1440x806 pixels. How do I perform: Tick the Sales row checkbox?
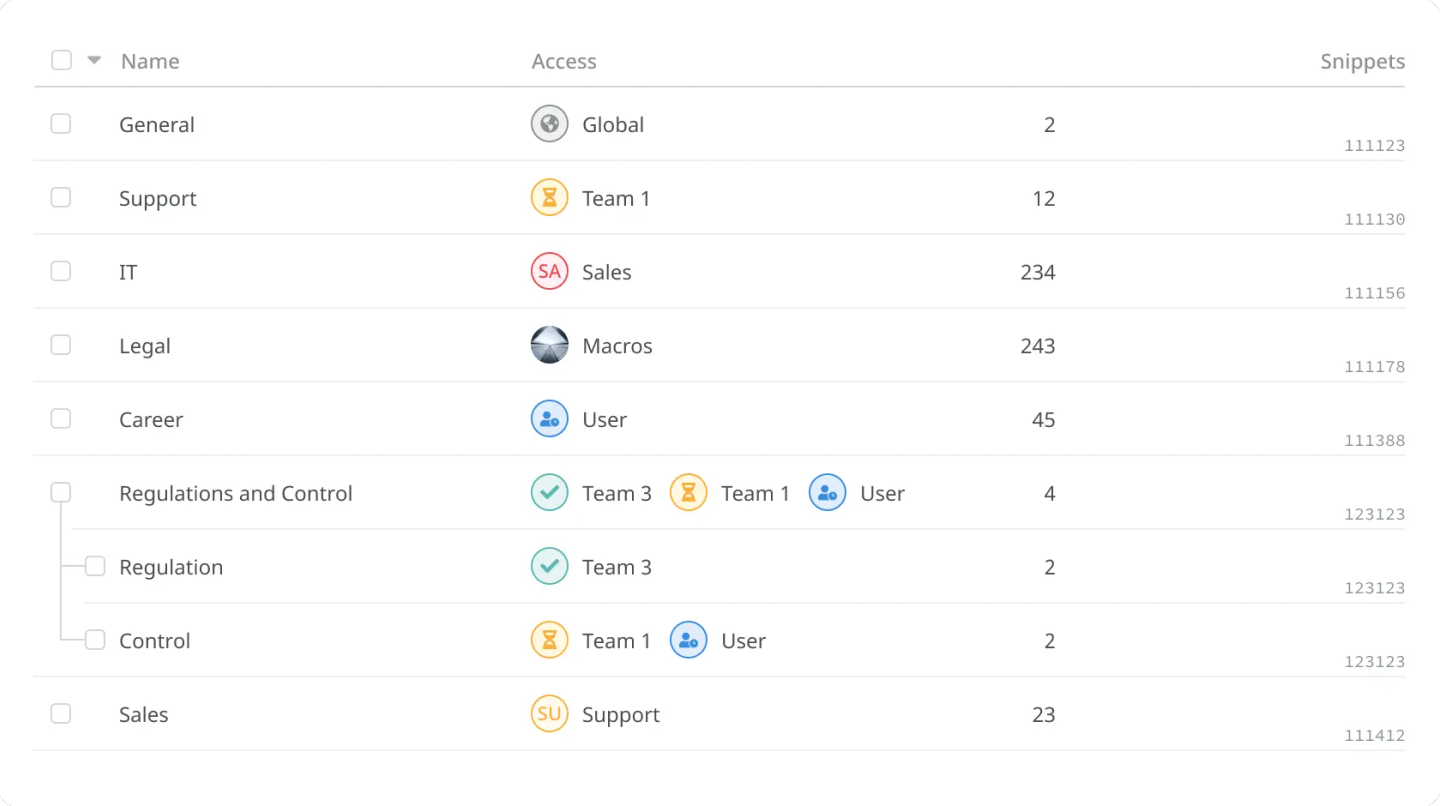coord(61,714)
